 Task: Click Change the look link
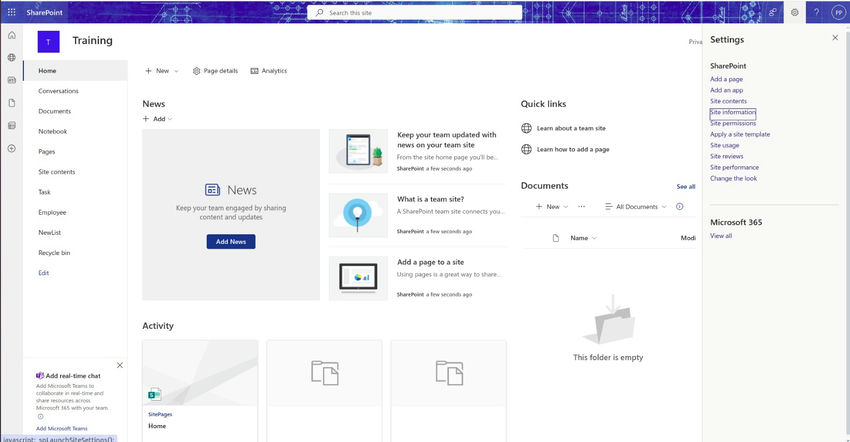tap(733, 178)
